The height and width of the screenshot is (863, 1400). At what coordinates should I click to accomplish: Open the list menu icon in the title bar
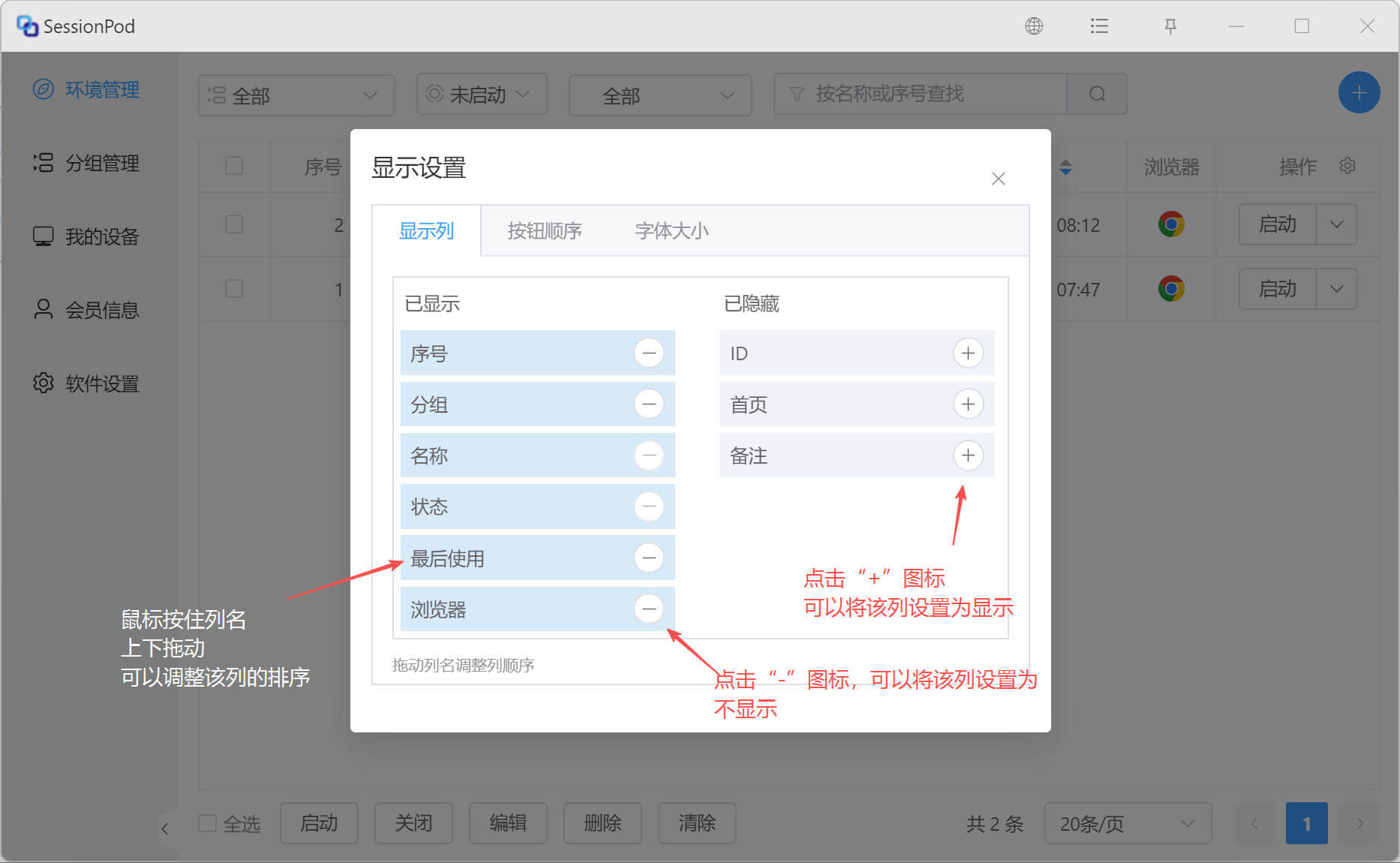tap(1099, 26)
